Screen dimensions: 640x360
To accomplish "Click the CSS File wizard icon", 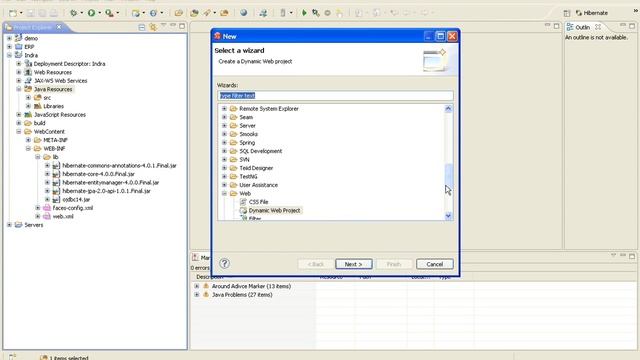I will tap(243, 202).
